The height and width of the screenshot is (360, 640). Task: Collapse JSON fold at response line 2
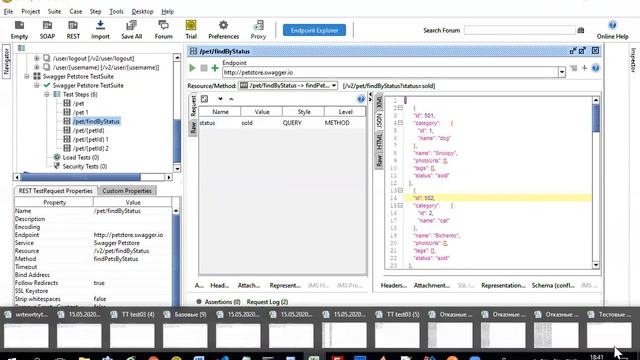coord(400,108)
